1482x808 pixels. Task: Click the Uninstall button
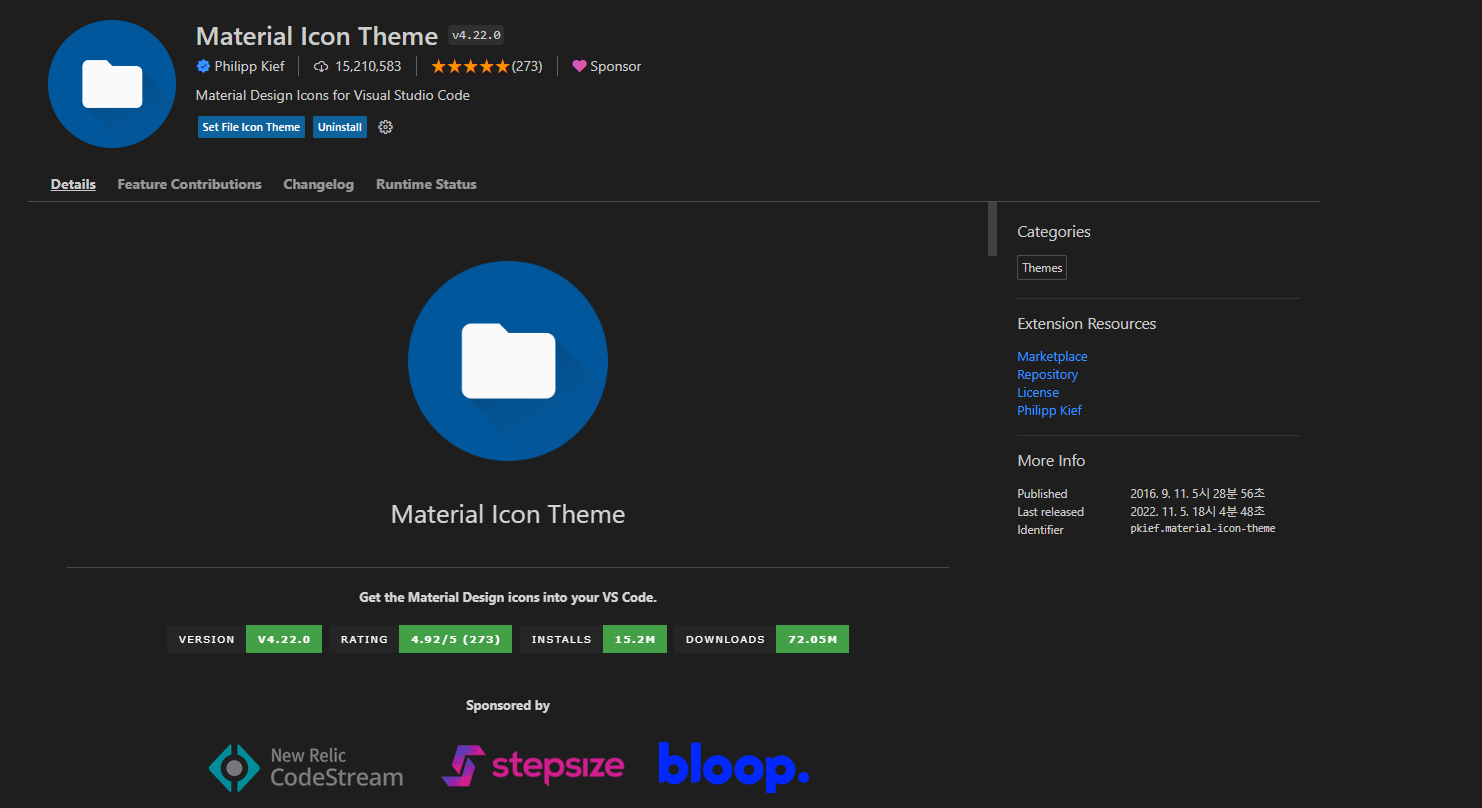point(340,127)
